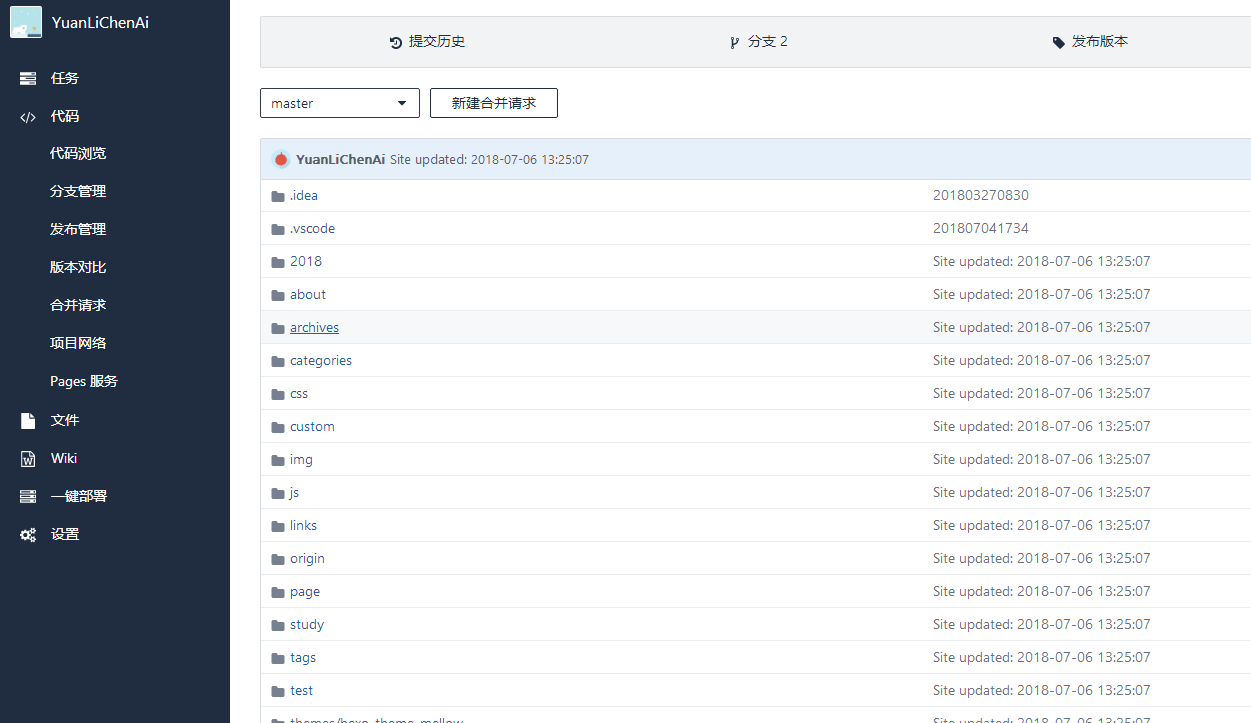The image size is (1251, 723).
Task: Open the study folder in the file list
Action: (307, 624)
